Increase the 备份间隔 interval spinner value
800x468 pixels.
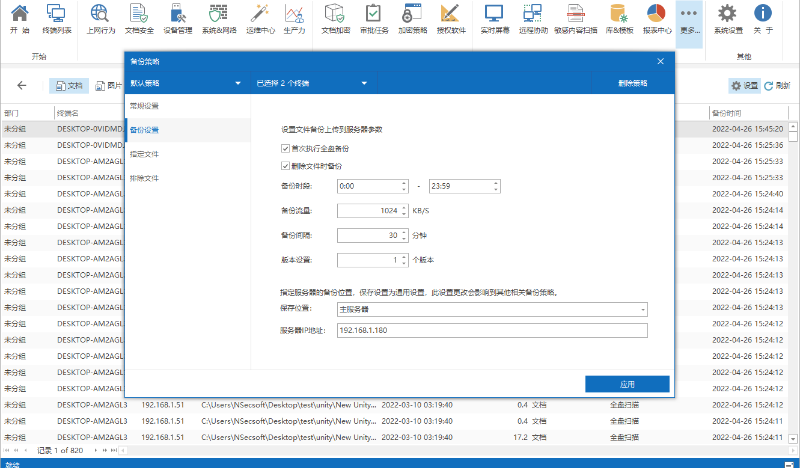pyautogui.click(x=404, y=232)
